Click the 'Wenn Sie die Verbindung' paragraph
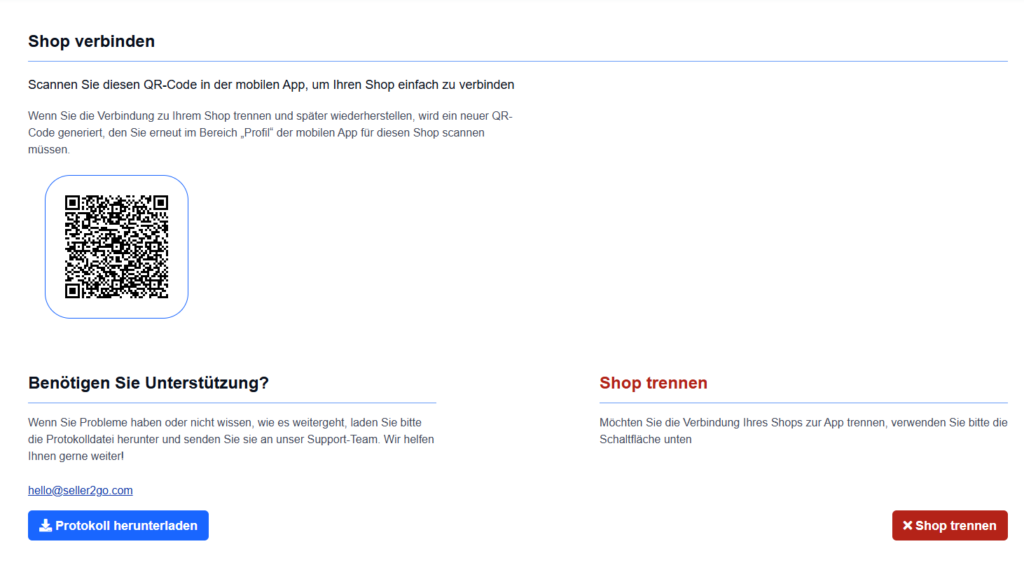This screenshot has width=1024, height=565. coord(270,133)
